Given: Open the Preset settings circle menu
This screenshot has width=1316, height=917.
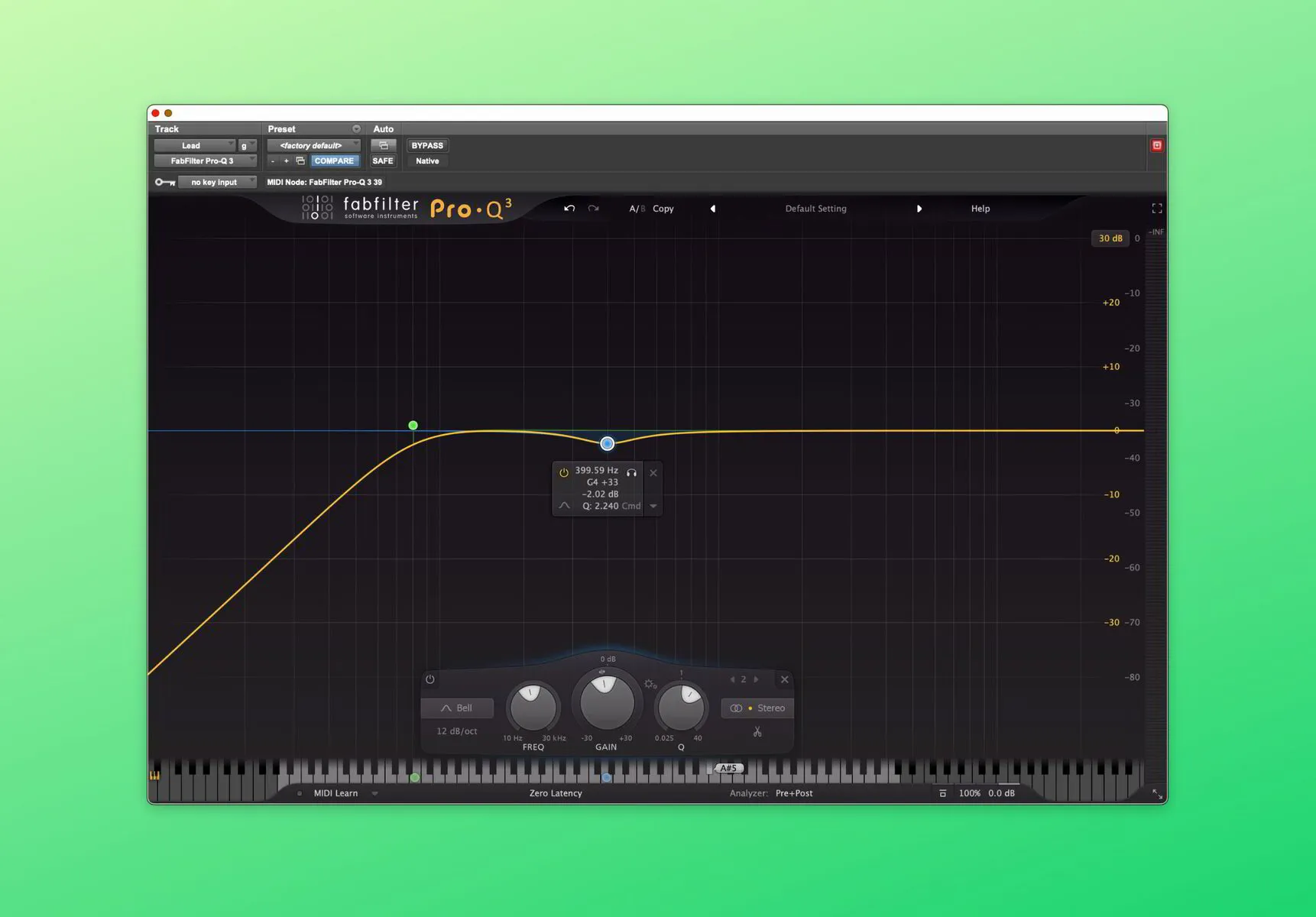Looking at the screenshot, I should point(356,129).
